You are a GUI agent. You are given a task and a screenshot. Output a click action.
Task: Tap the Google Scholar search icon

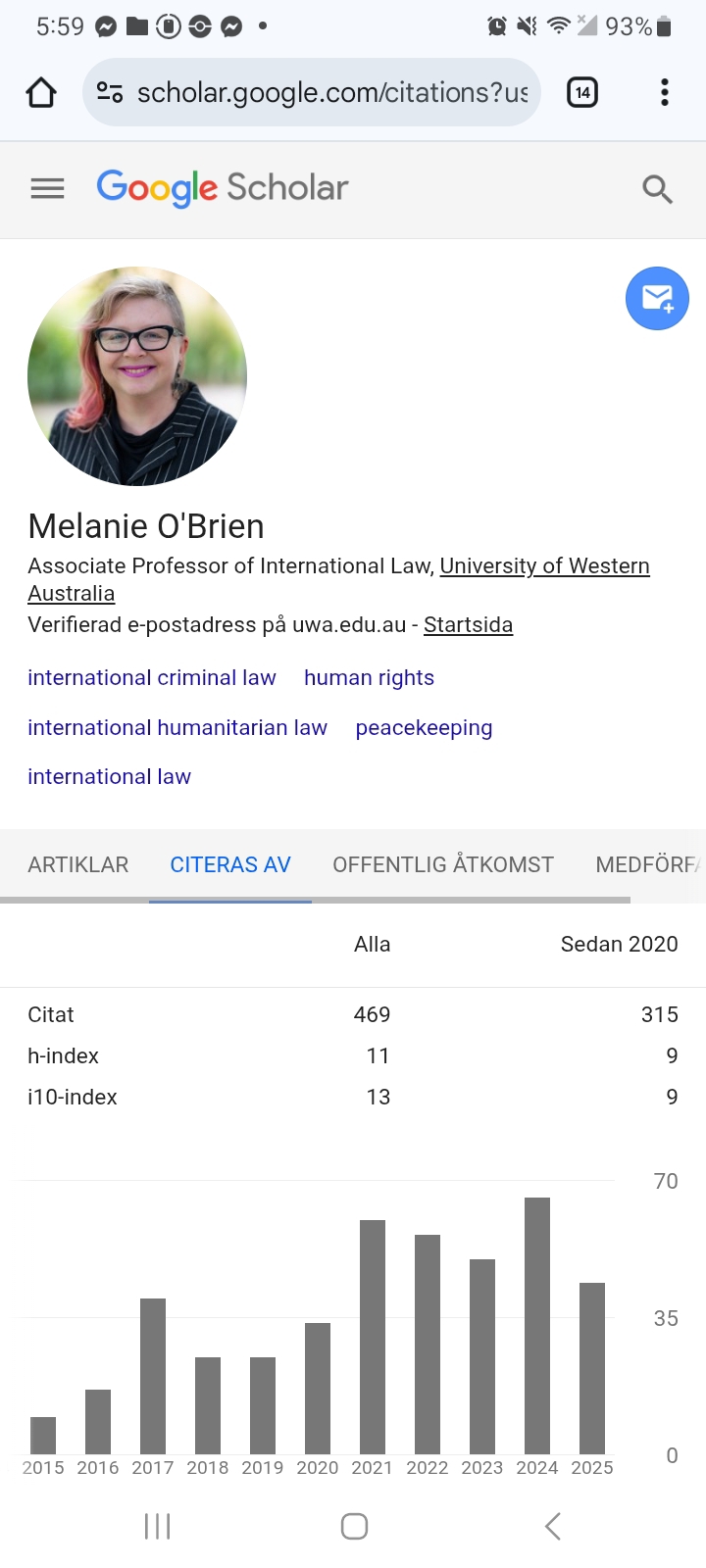pos(657,188)
